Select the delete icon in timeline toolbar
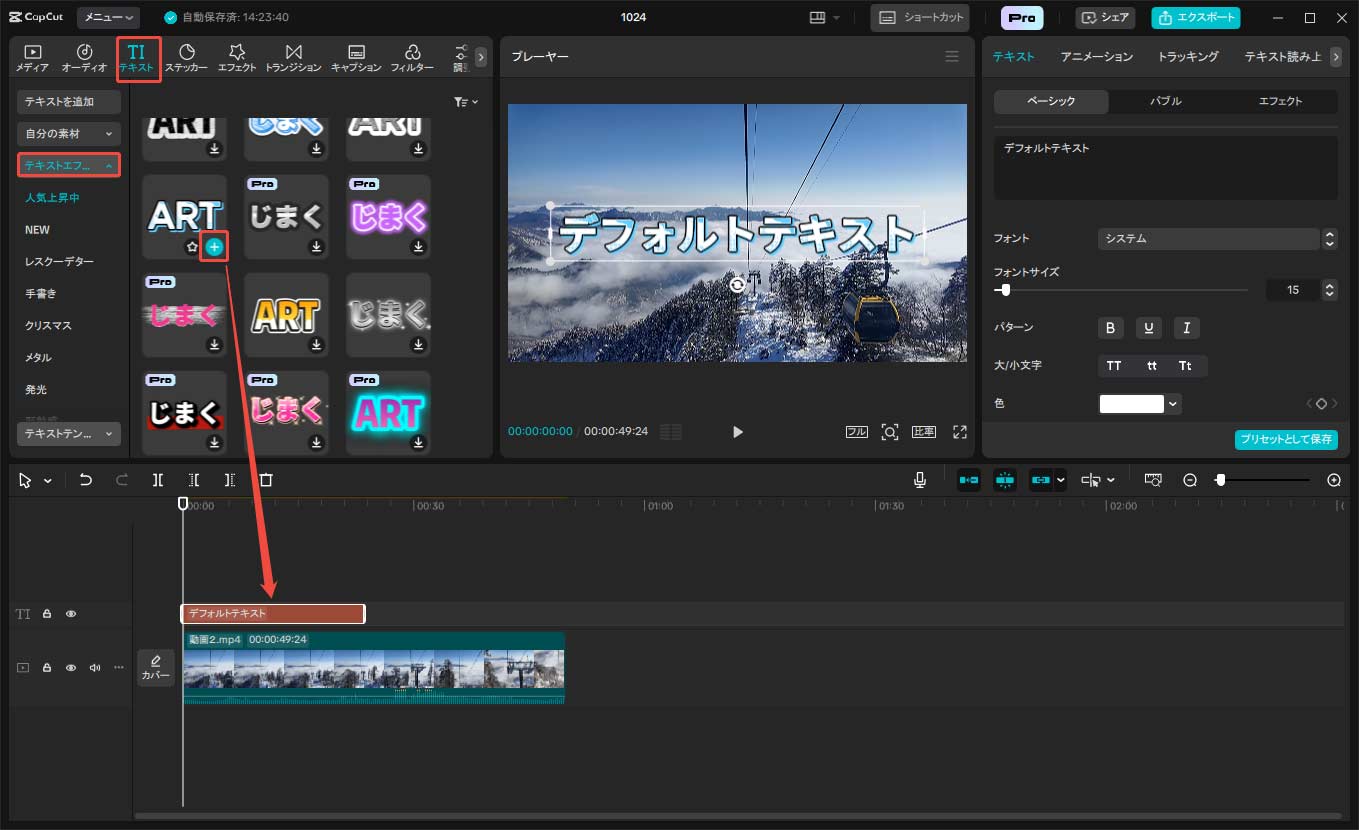Image resolution: width=1359 pixels, height=830 pixels. (265, 479)
